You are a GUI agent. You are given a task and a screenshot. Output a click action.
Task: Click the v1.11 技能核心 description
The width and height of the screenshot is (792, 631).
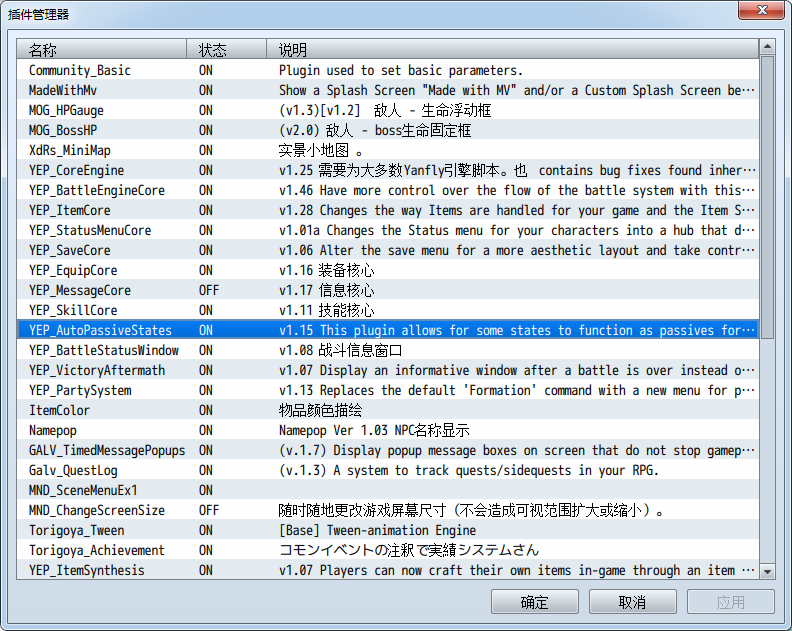click(326, 310)
